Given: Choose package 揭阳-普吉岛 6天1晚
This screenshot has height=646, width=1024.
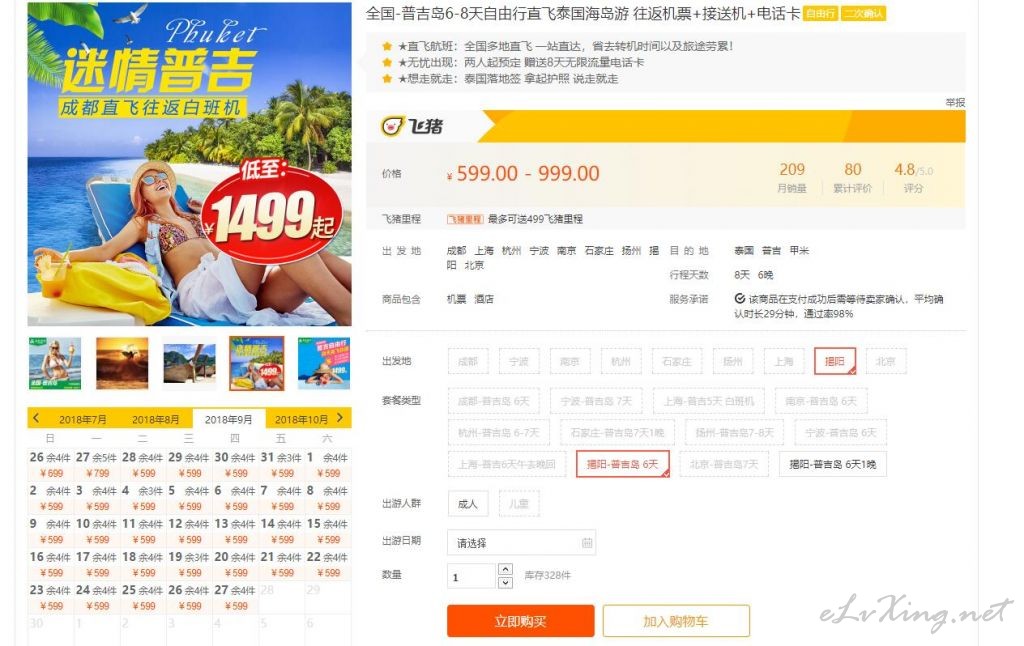Looking at the screenshot, I should click(x=833, y=464).
